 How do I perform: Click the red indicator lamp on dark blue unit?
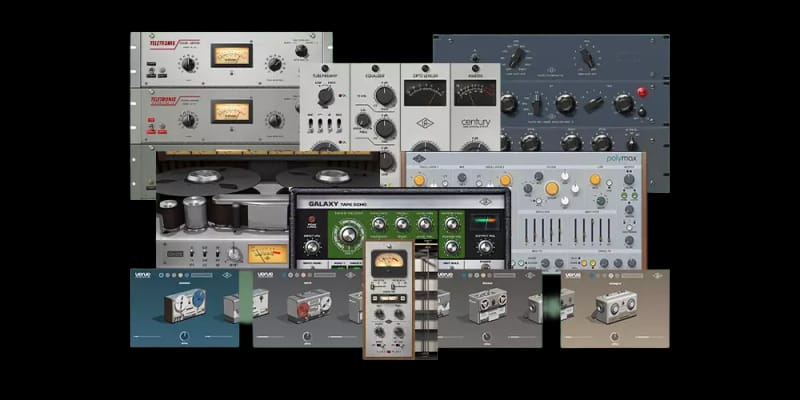[x=642, y=92]
